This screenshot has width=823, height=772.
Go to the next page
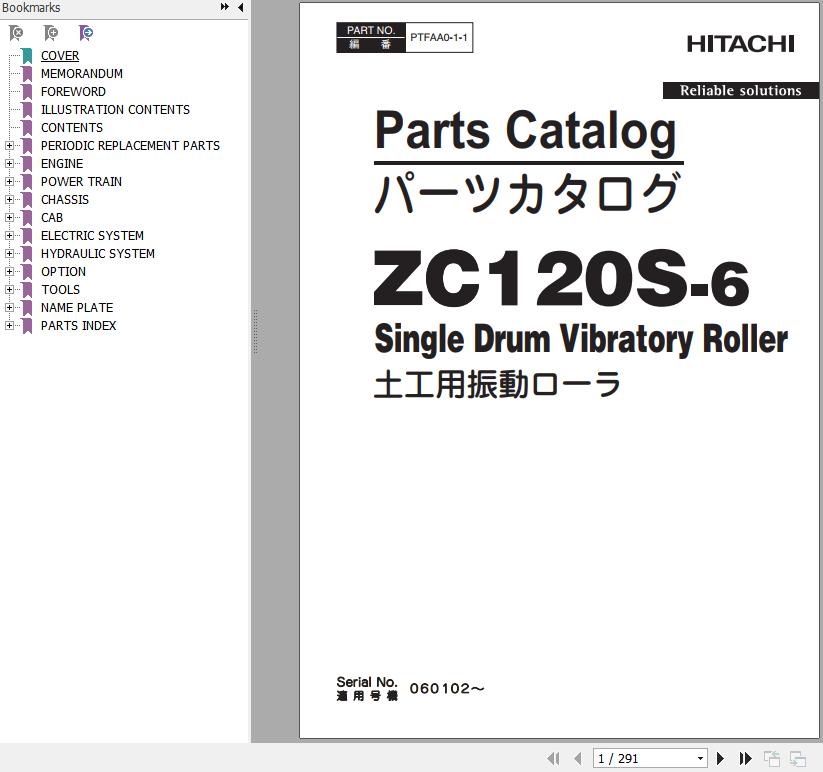click(x=720, y=758)
